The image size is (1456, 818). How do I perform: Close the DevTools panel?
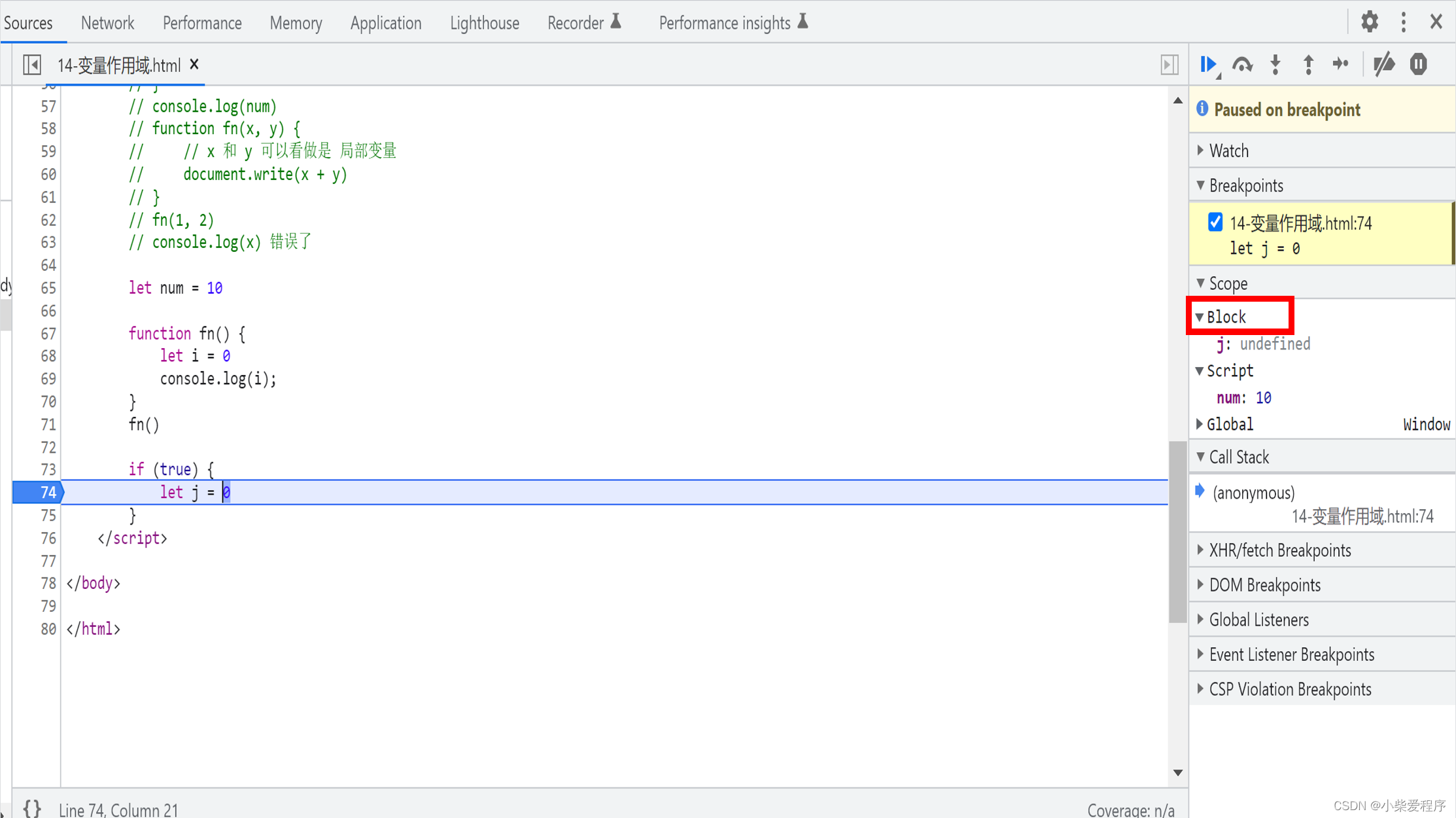[1436, 22]
